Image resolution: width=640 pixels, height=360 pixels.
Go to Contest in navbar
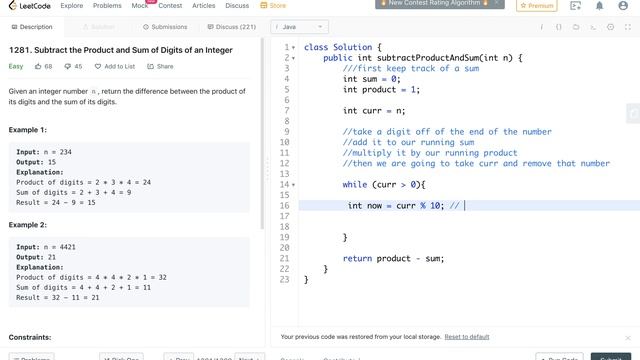point(170,6)
